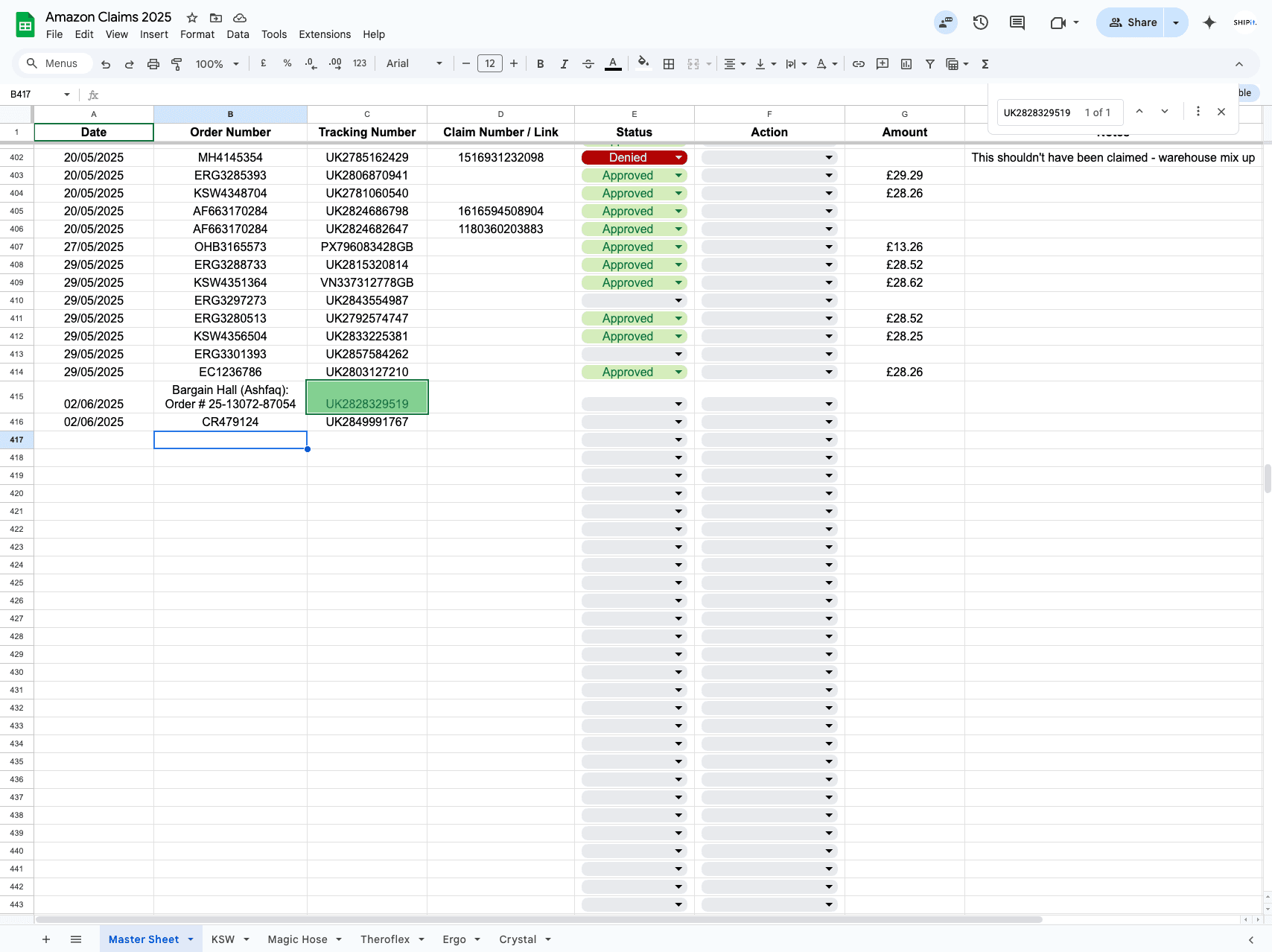This screenshot has height=952, width=1272.
Task: Print the spreadsheet with printer icon
Action: click(x=153, y=64)
